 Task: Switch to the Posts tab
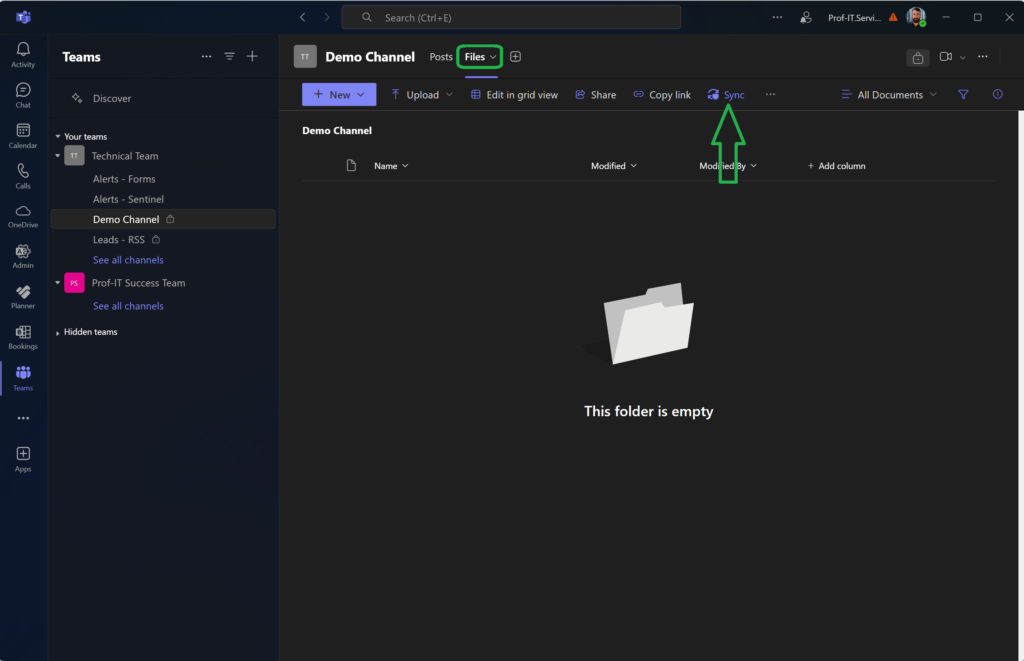[x=441, y=57]
